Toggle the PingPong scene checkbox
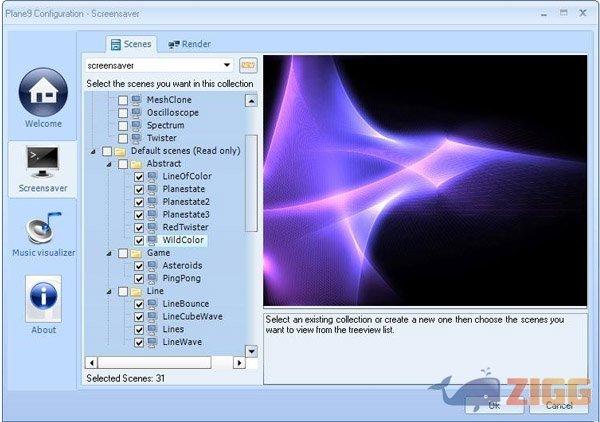600x422 pixels. point(139,279)
